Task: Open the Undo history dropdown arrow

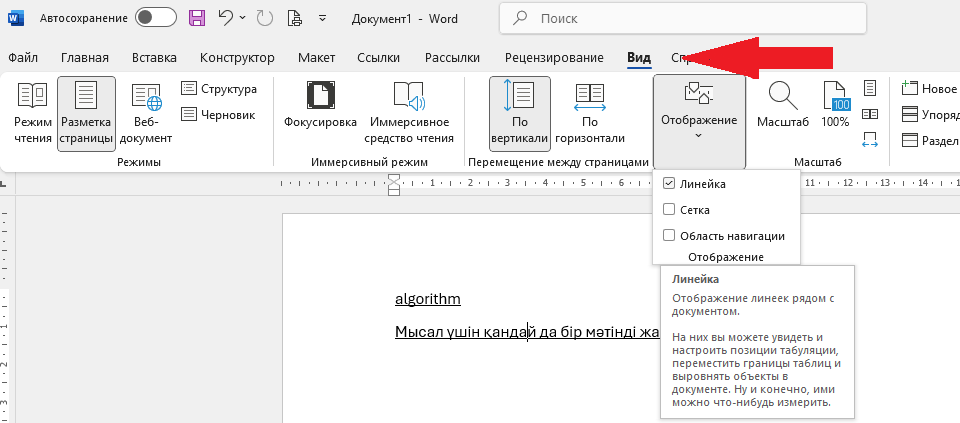Action: tap(242, 18)
